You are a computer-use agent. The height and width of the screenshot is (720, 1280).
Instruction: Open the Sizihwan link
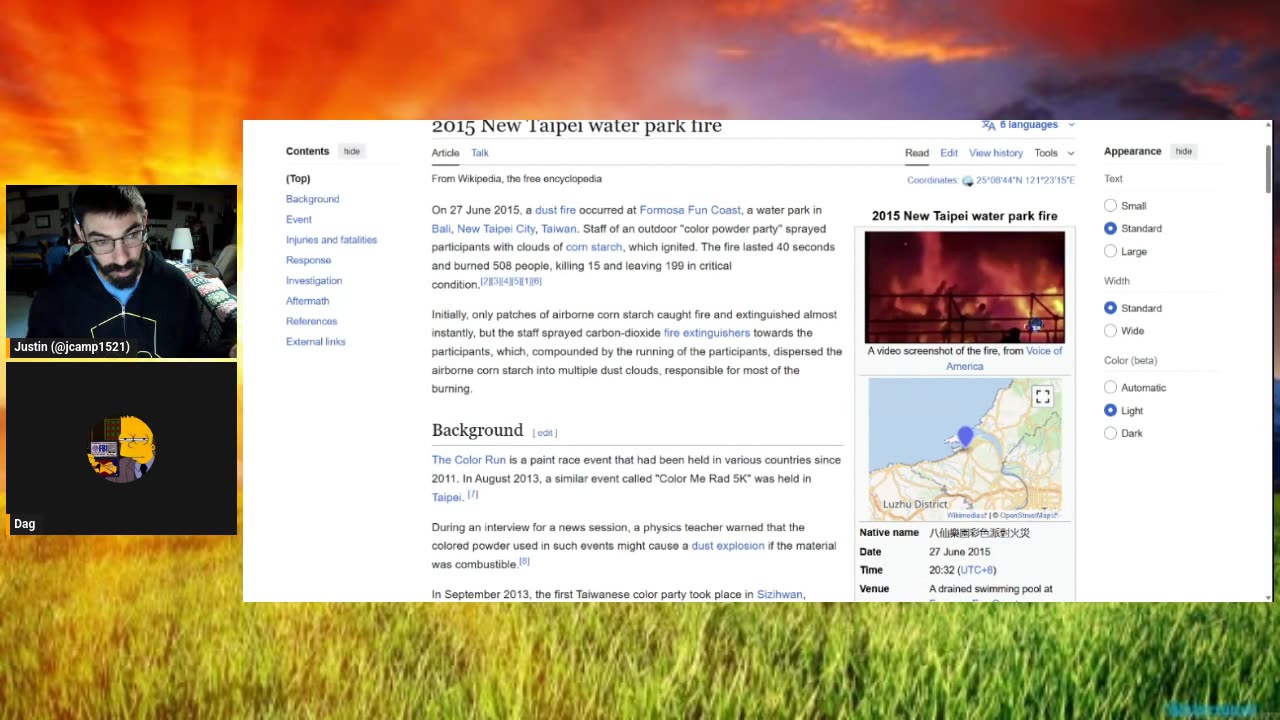click(780, 594)
